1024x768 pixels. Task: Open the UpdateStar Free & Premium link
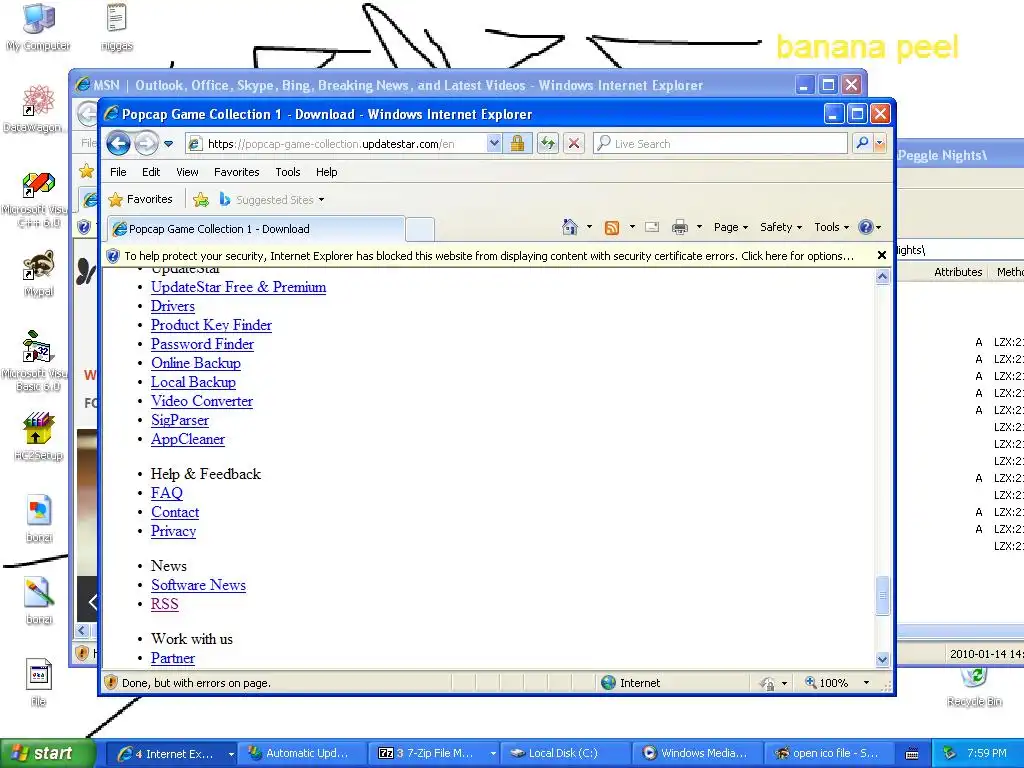pos(238,287)
